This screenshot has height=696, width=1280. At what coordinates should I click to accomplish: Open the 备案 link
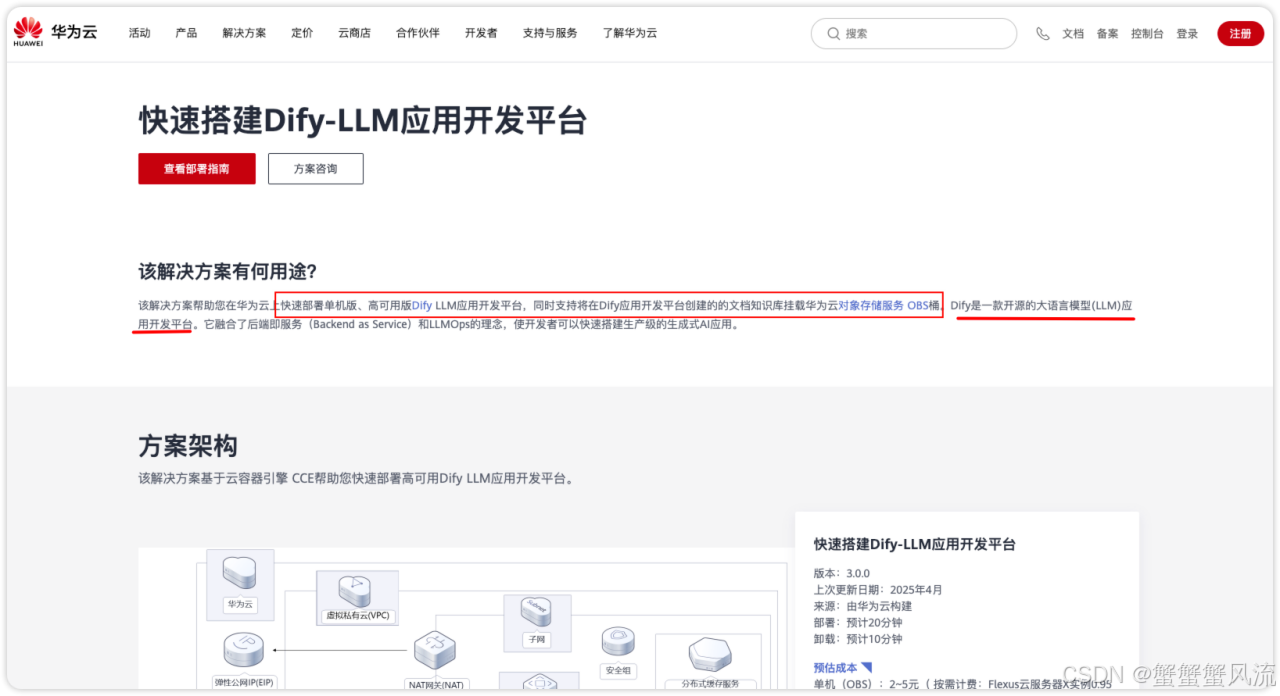point(1108,34)
